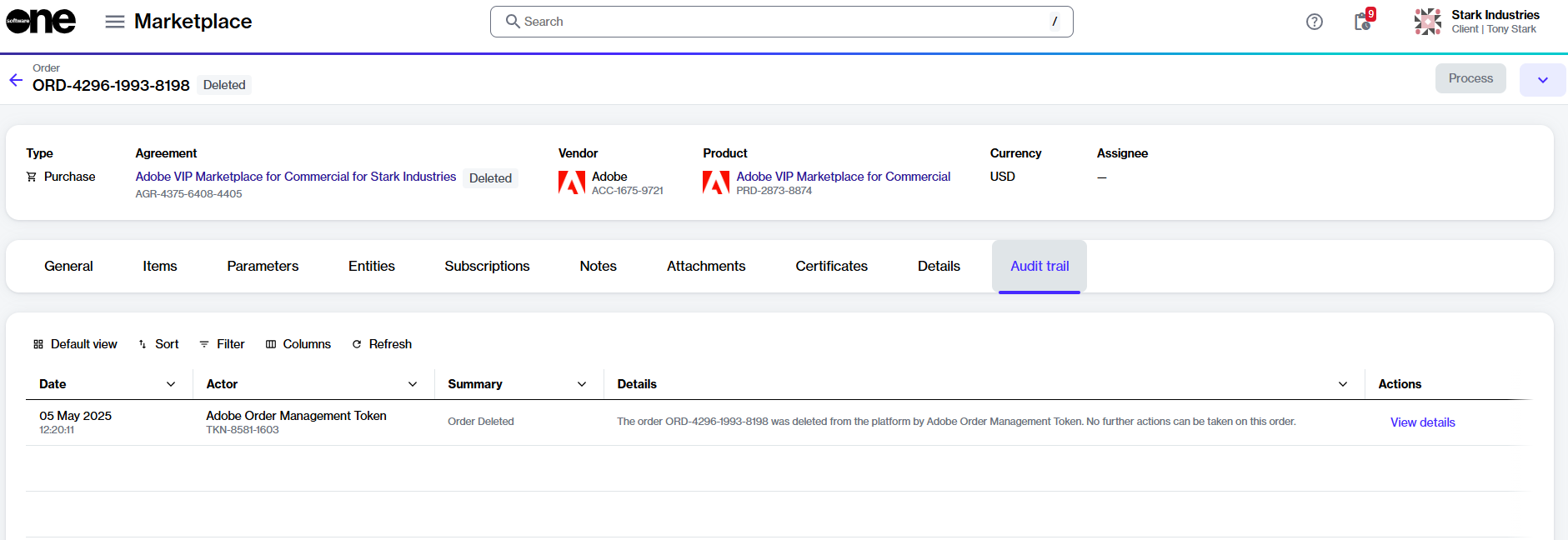The height and width of the screenshot is (540, 1568).
Task: Open the Filter options
Action: point(222,344)
